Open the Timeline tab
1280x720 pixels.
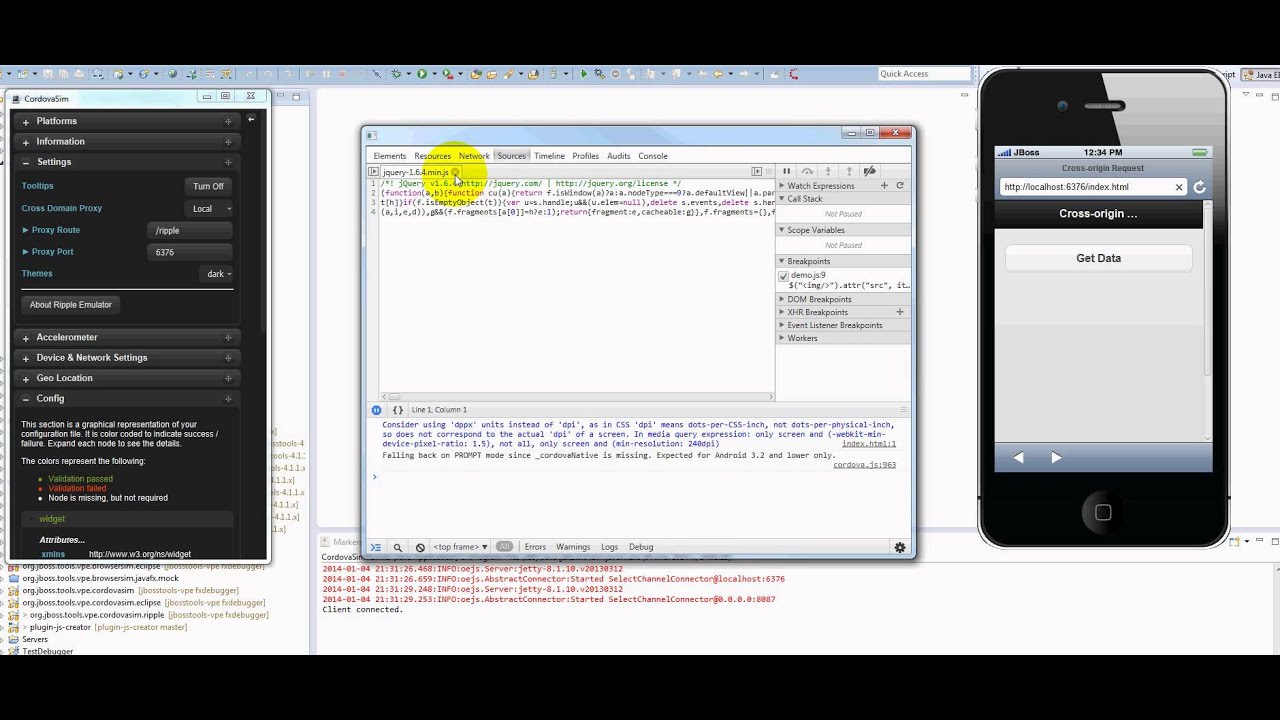pos(549,156)
